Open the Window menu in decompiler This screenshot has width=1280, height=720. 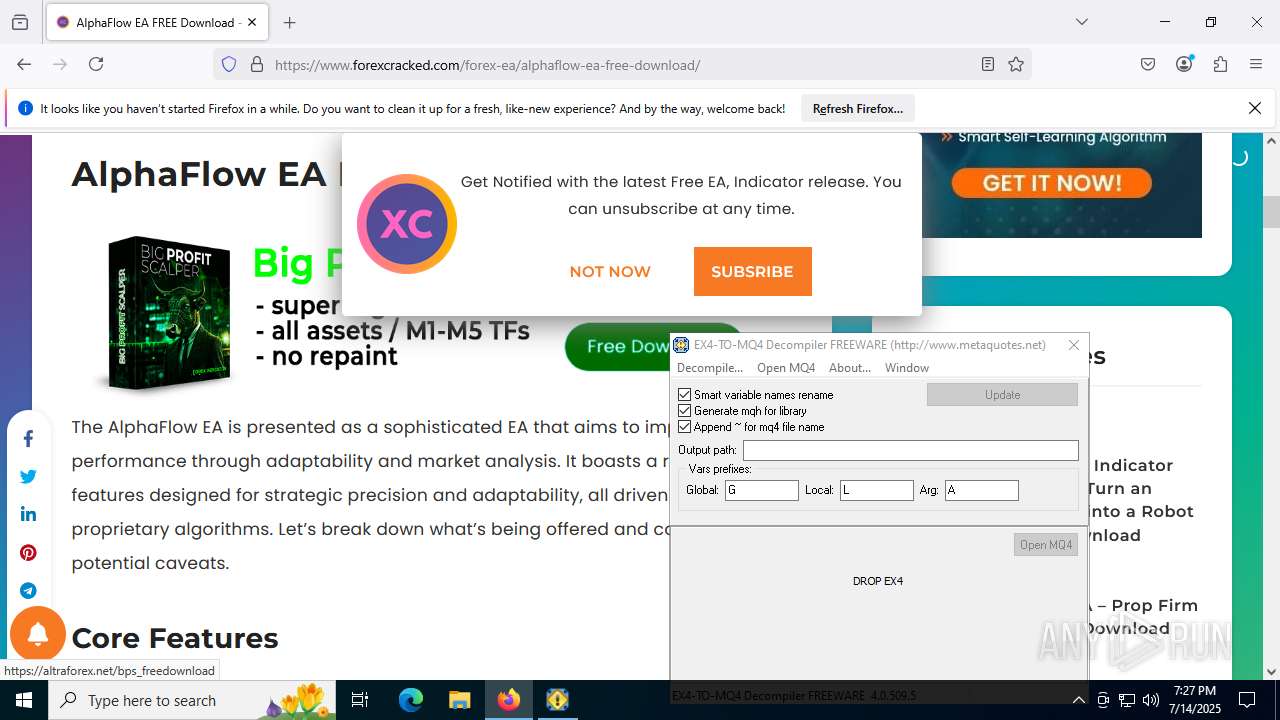(x=907, y=368)
